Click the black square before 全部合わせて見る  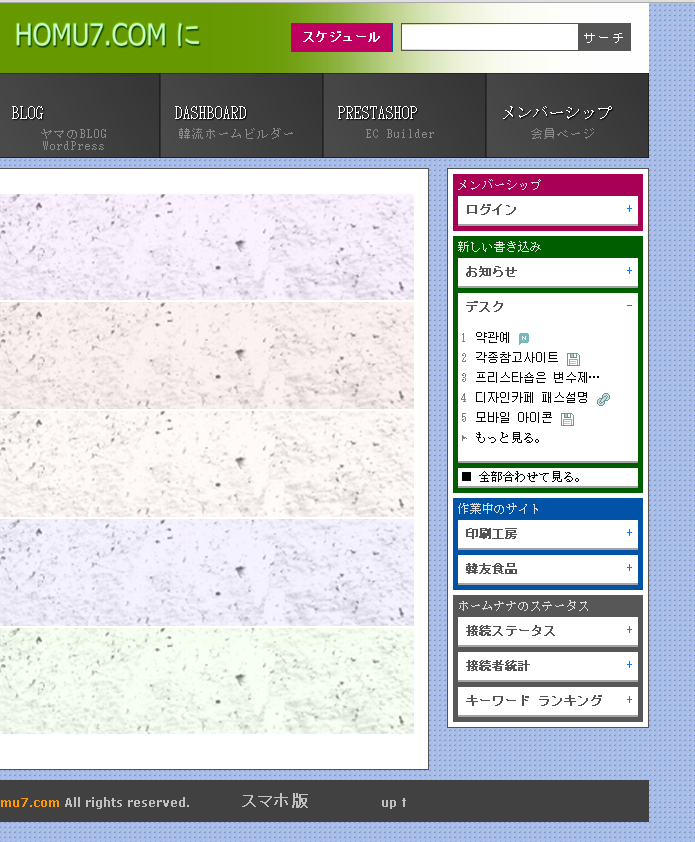click(467, 477)
